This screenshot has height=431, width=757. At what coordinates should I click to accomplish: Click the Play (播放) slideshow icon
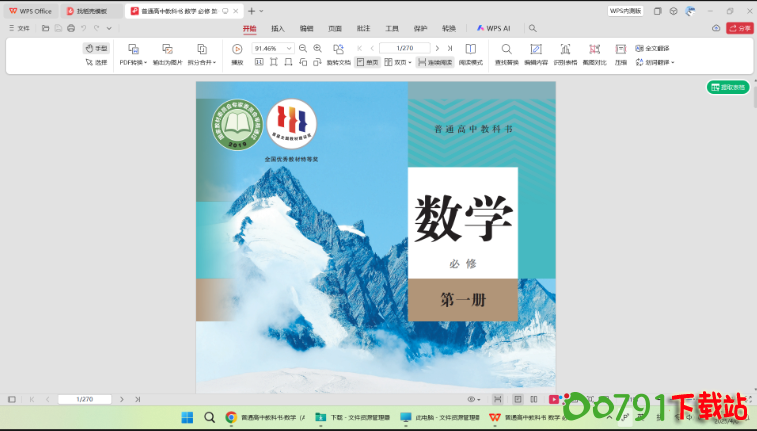(237, 49)
